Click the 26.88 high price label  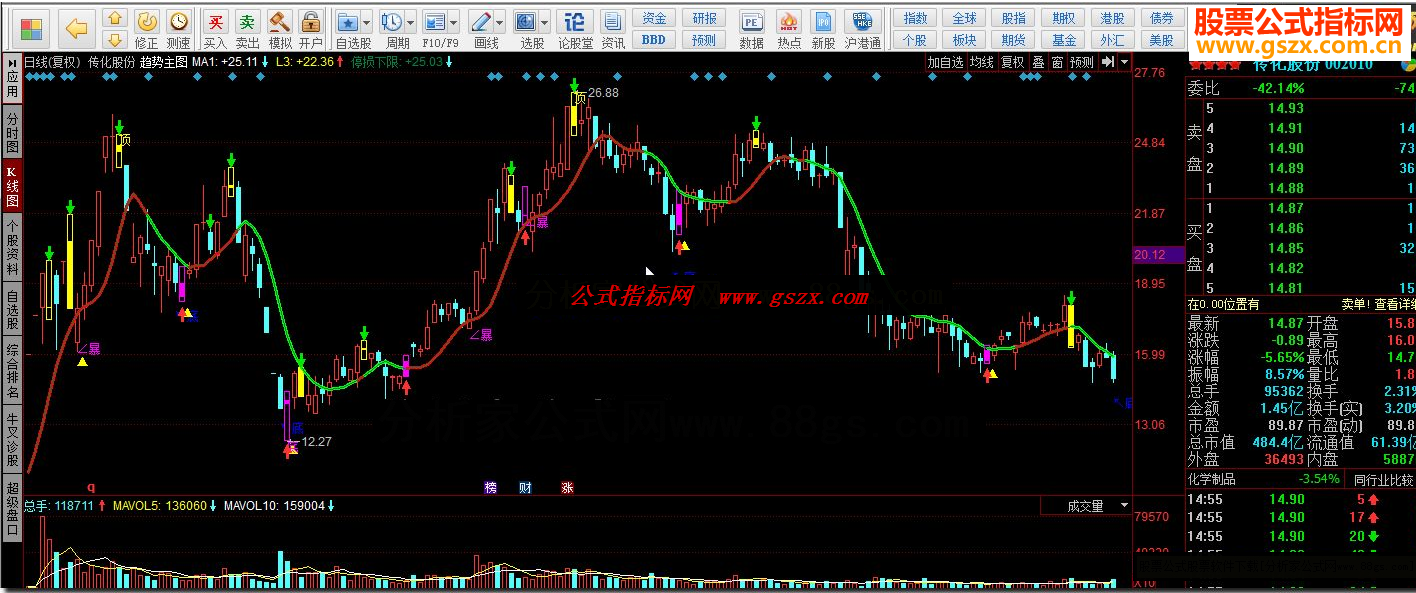pos(604,93)
